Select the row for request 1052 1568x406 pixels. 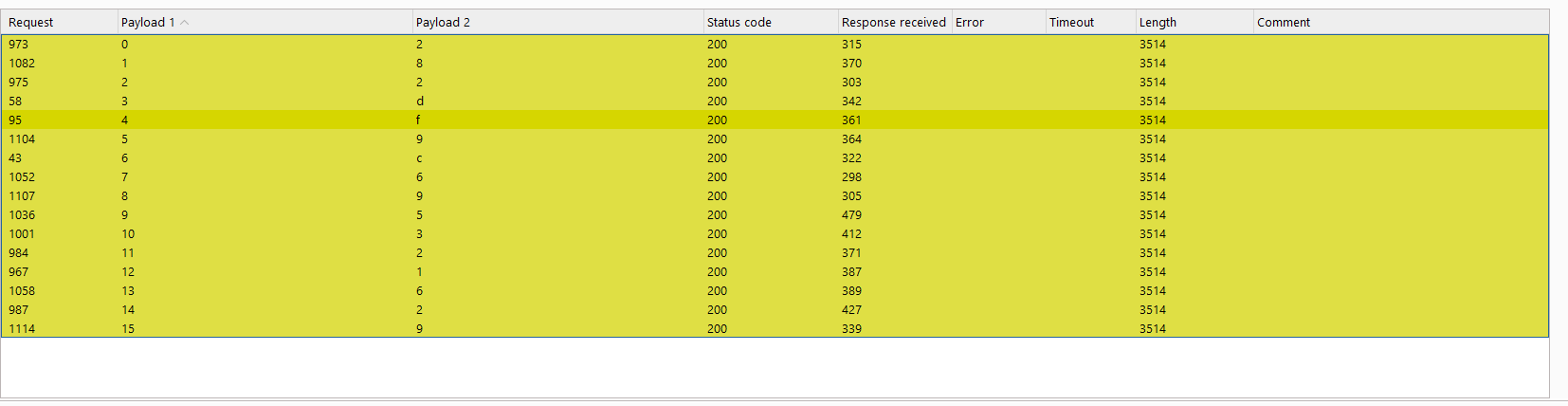tap(22, 177)
